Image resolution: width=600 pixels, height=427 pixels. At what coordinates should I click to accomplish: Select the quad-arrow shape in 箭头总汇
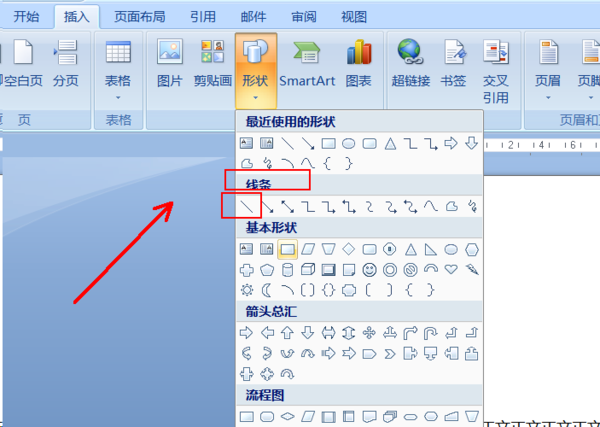(x=369, y=333)
